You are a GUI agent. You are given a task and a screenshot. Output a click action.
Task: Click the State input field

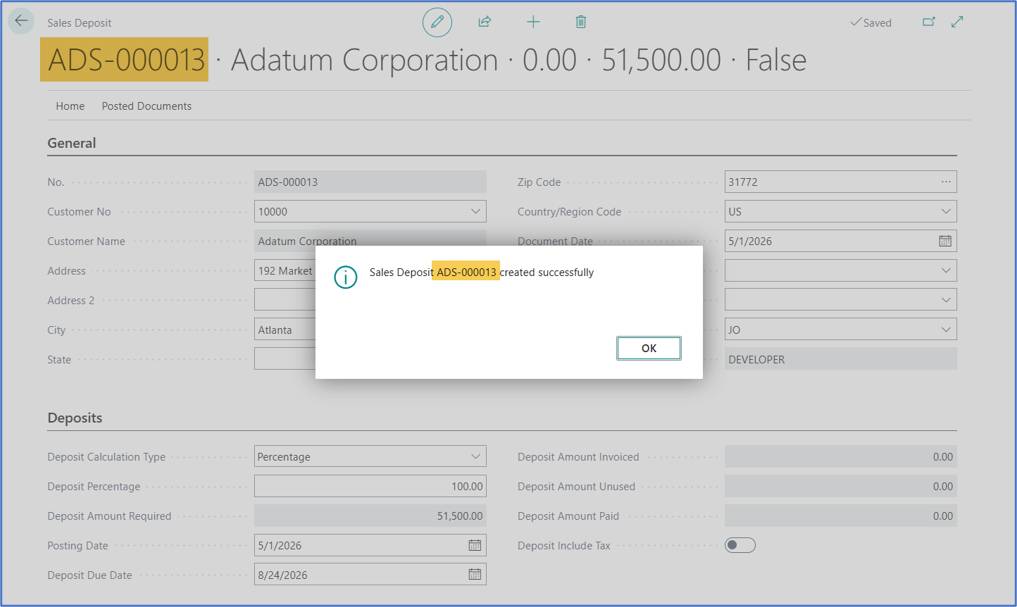[285, 359]
